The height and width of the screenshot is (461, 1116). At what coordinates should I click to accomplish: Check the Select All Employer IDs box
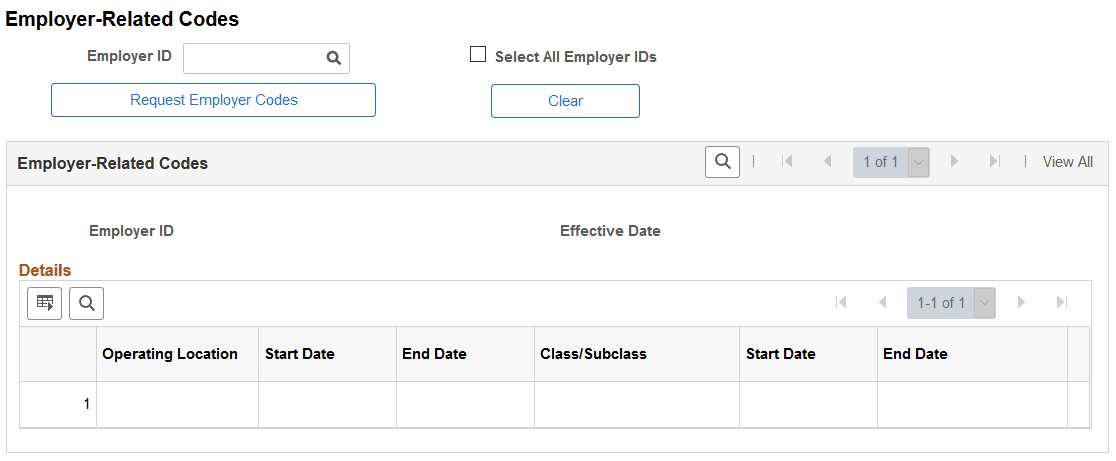click(478, 55)
